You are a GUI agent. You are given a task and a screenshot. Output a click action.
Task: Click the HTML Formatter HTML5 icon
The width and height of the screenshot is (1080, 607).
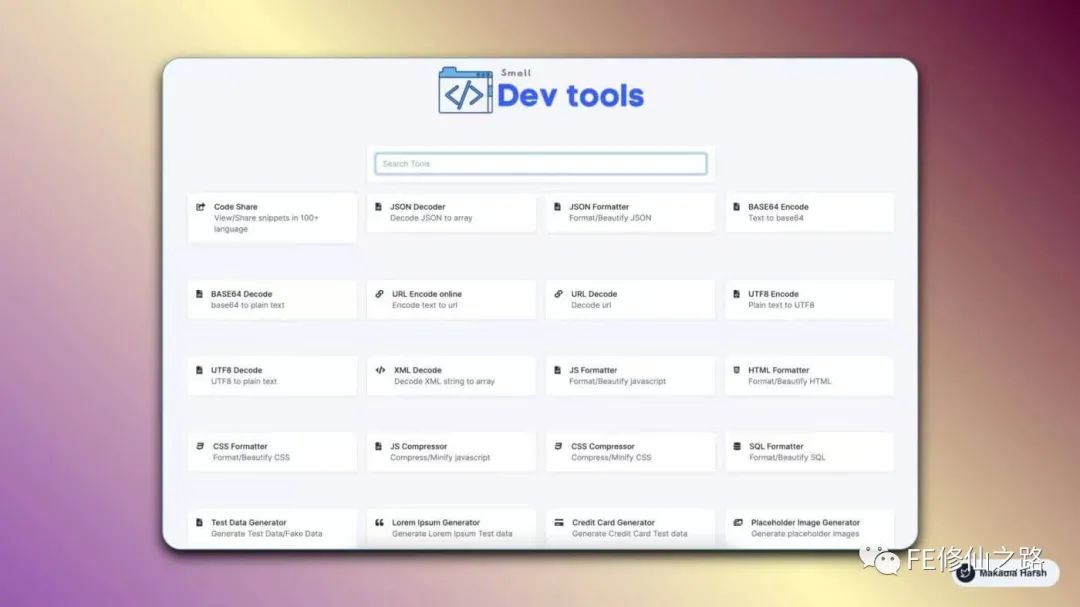pos(737,370)
